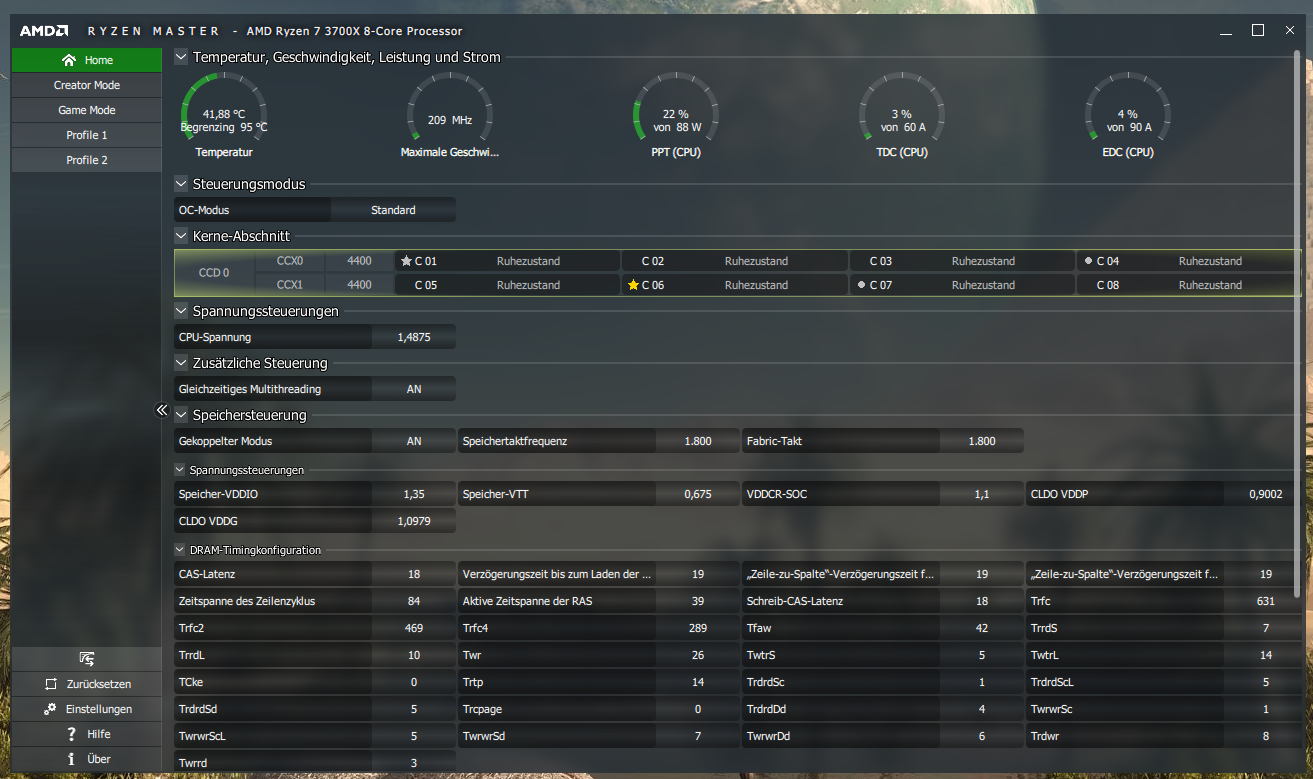Viewport: 1313px width, 779px height.
Task: Select core C 08 Ruhezustand
Action: click(1190, 285)
